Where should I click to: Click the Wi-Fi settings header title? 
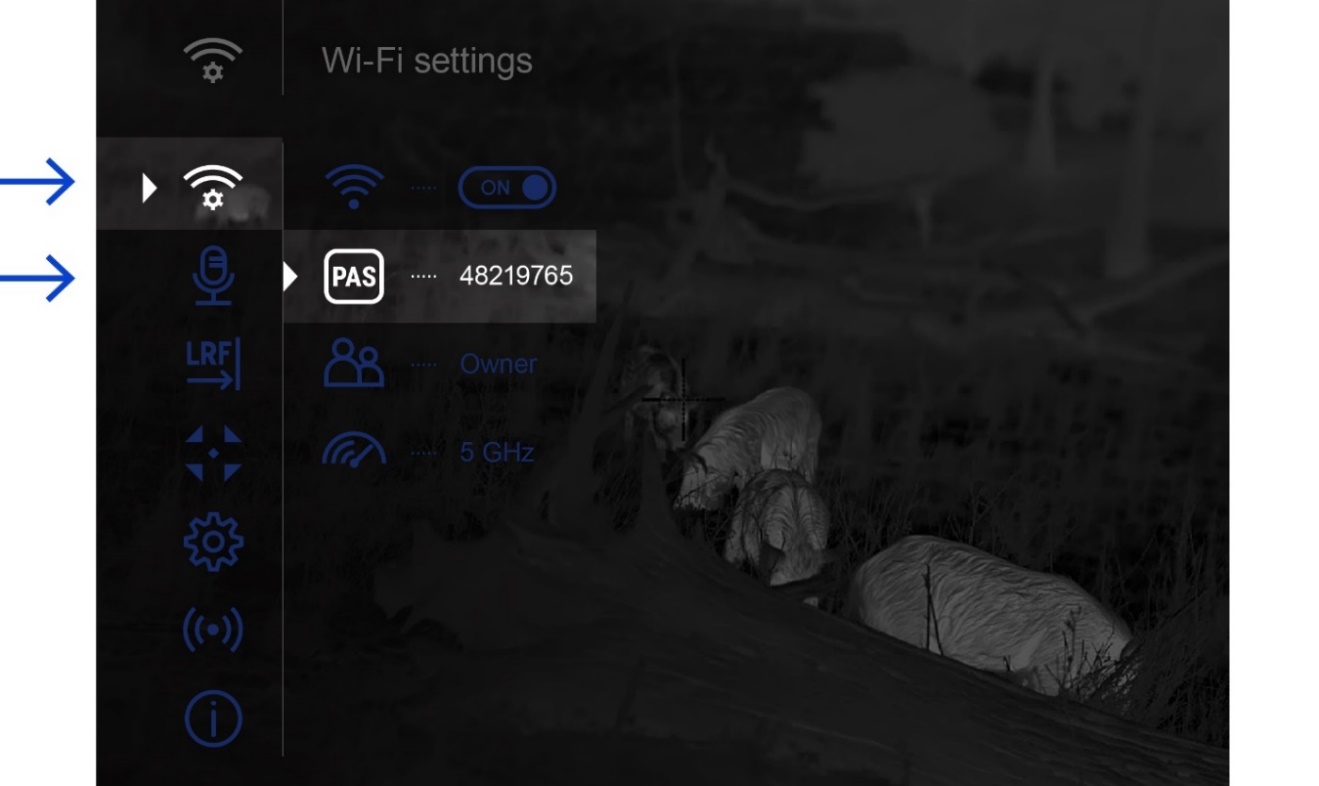coord(427,60)
